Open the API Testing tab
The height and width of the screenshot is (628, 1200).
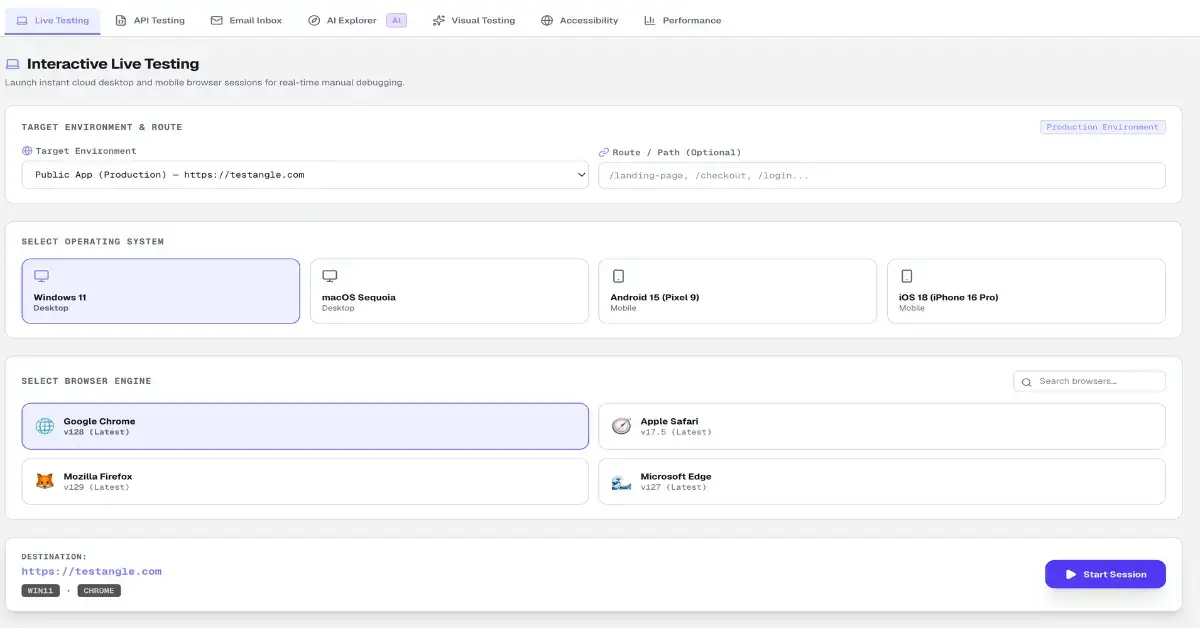pos(150,20)
